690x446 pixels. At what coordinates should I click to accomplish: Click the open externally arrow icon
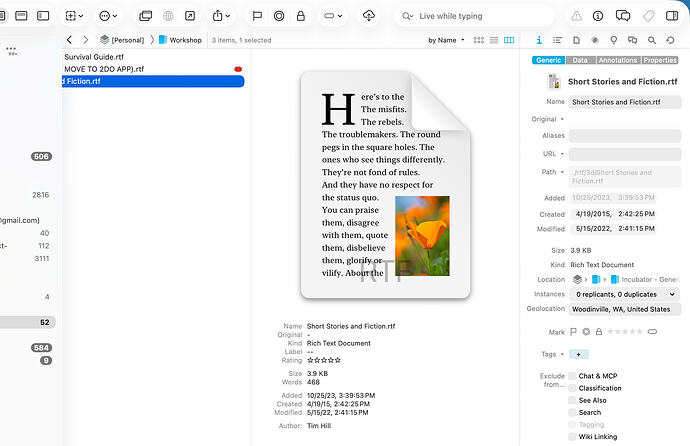pos(190,16)
